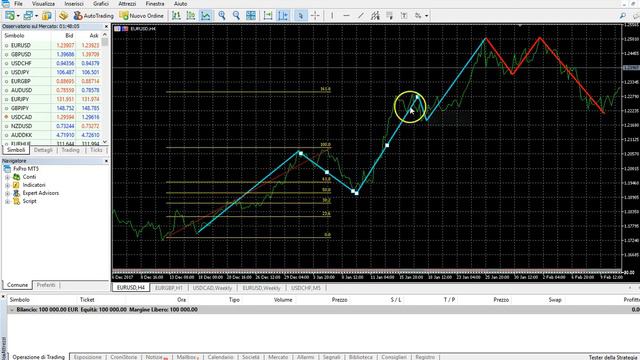Screen dimensions: 640x360
Task: Open the MetaEditor icon in the toolbar
Action: click(63, 16)
